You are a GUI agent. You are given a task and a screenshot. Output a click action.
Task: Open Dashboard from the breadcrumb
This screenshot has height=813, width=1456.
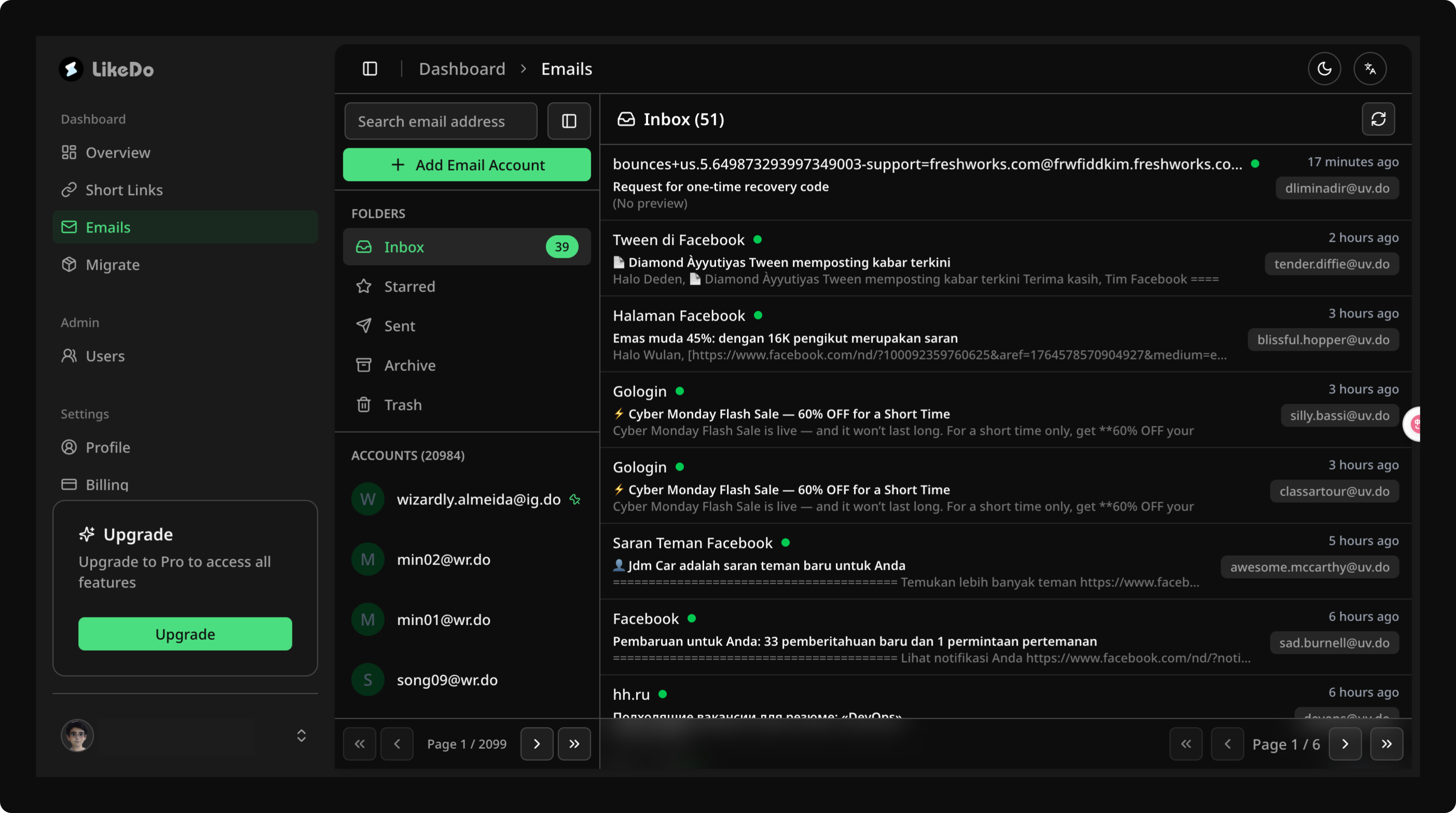[x=462, y=68]
